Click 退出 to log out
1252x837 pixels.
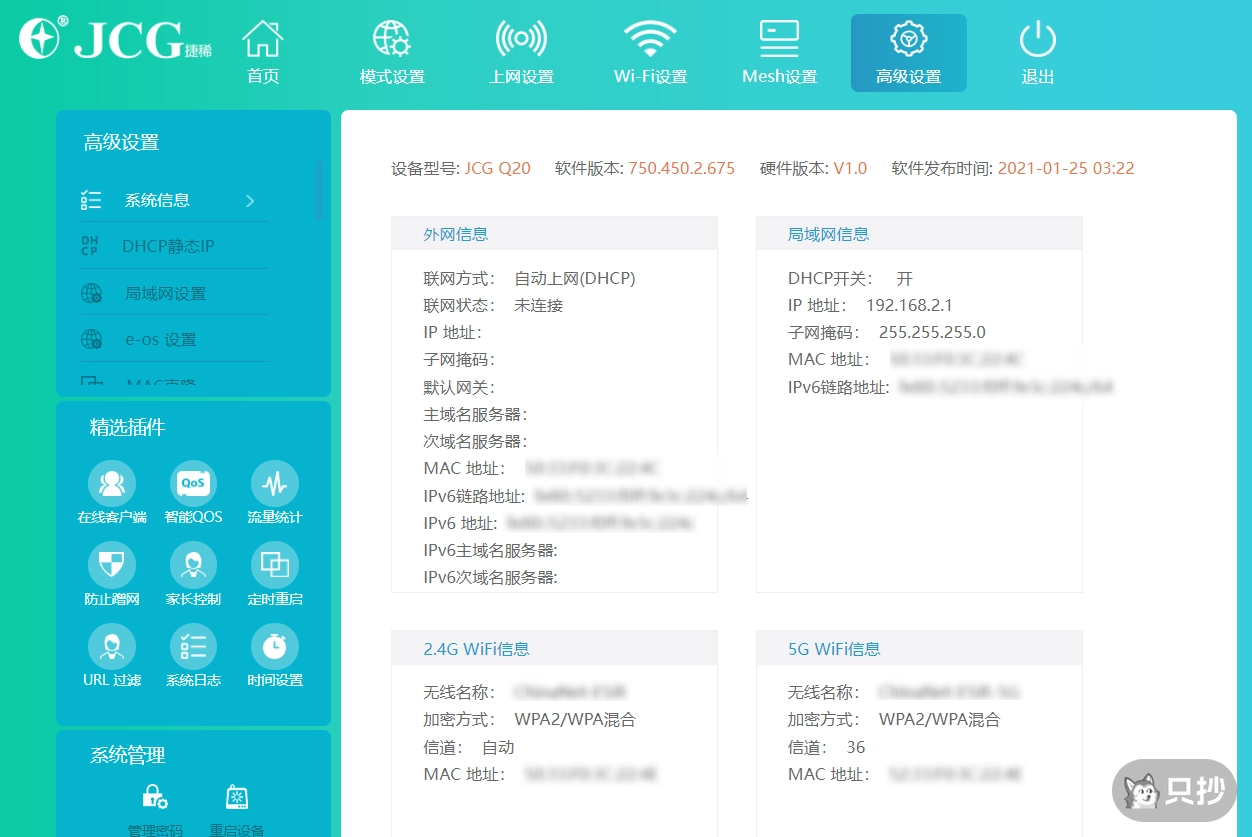click(1037, 50)
